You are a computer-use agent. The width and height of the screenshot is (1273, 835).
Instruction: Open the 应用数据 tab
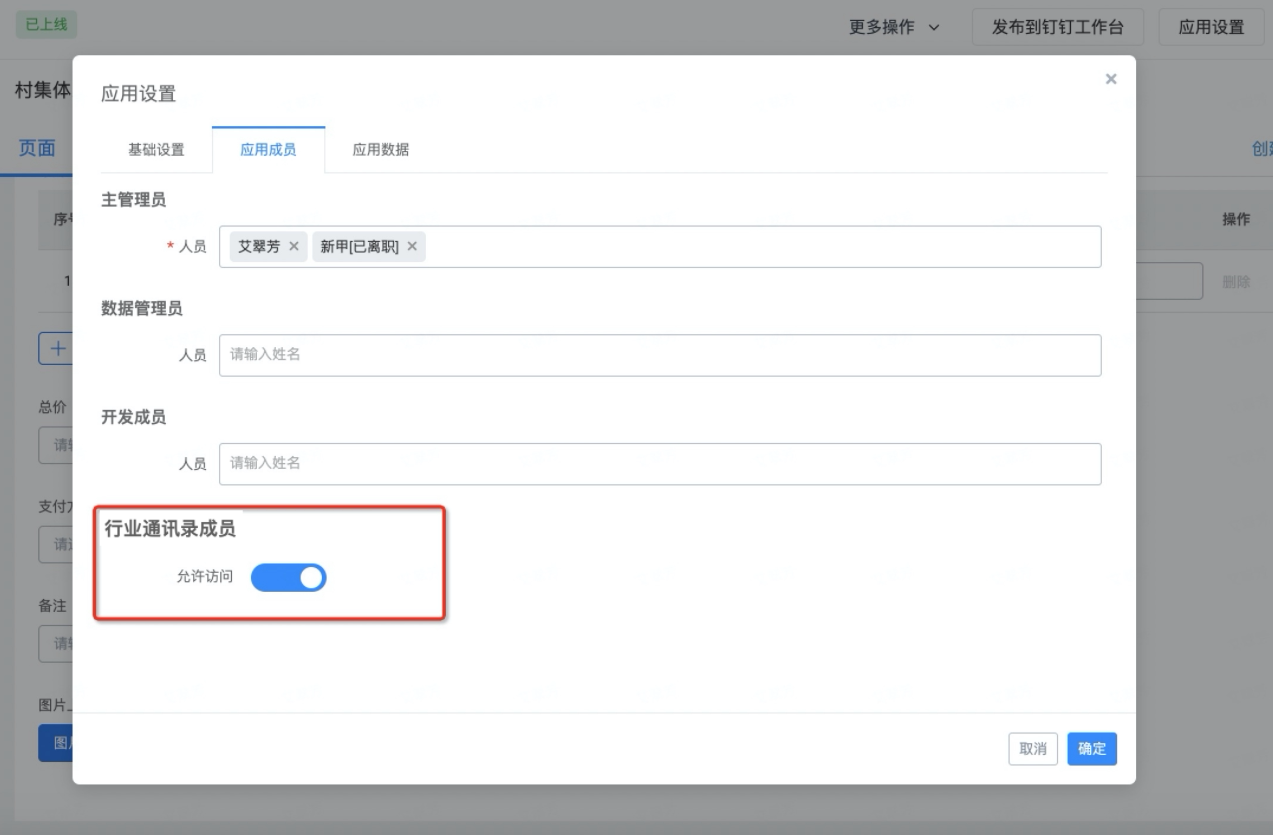coord(380,150)
